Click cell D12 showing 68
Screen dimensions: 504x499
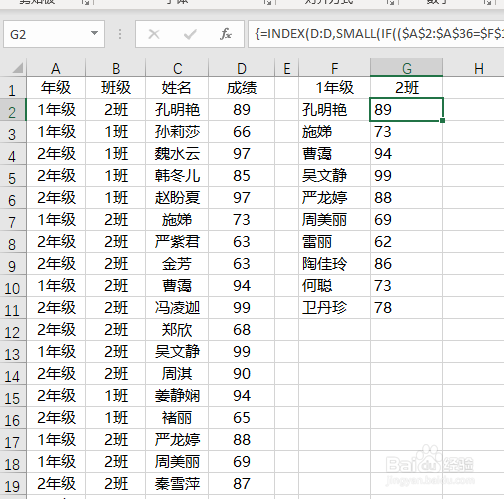242,329
